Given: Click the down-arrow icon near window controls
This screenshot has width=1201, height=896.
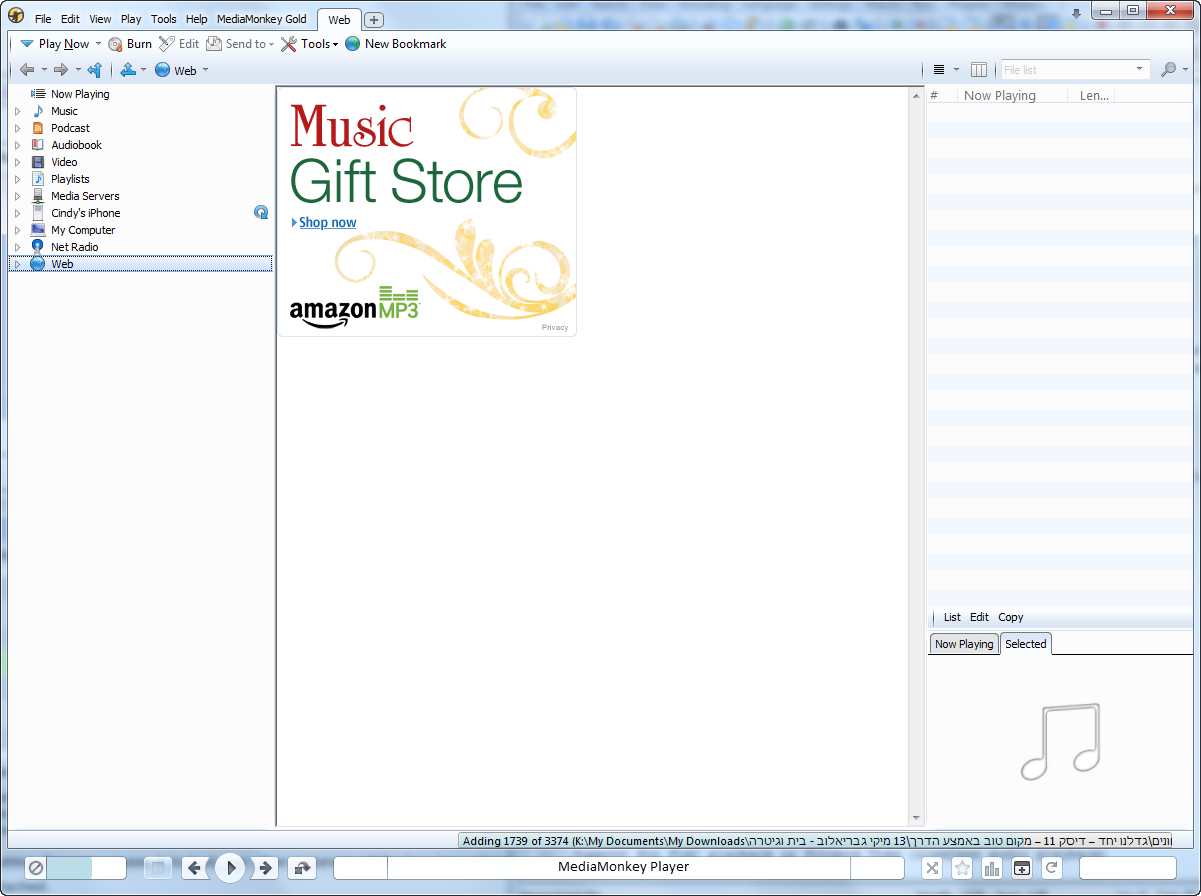Looking at the screenshot, I should 1076,13.
